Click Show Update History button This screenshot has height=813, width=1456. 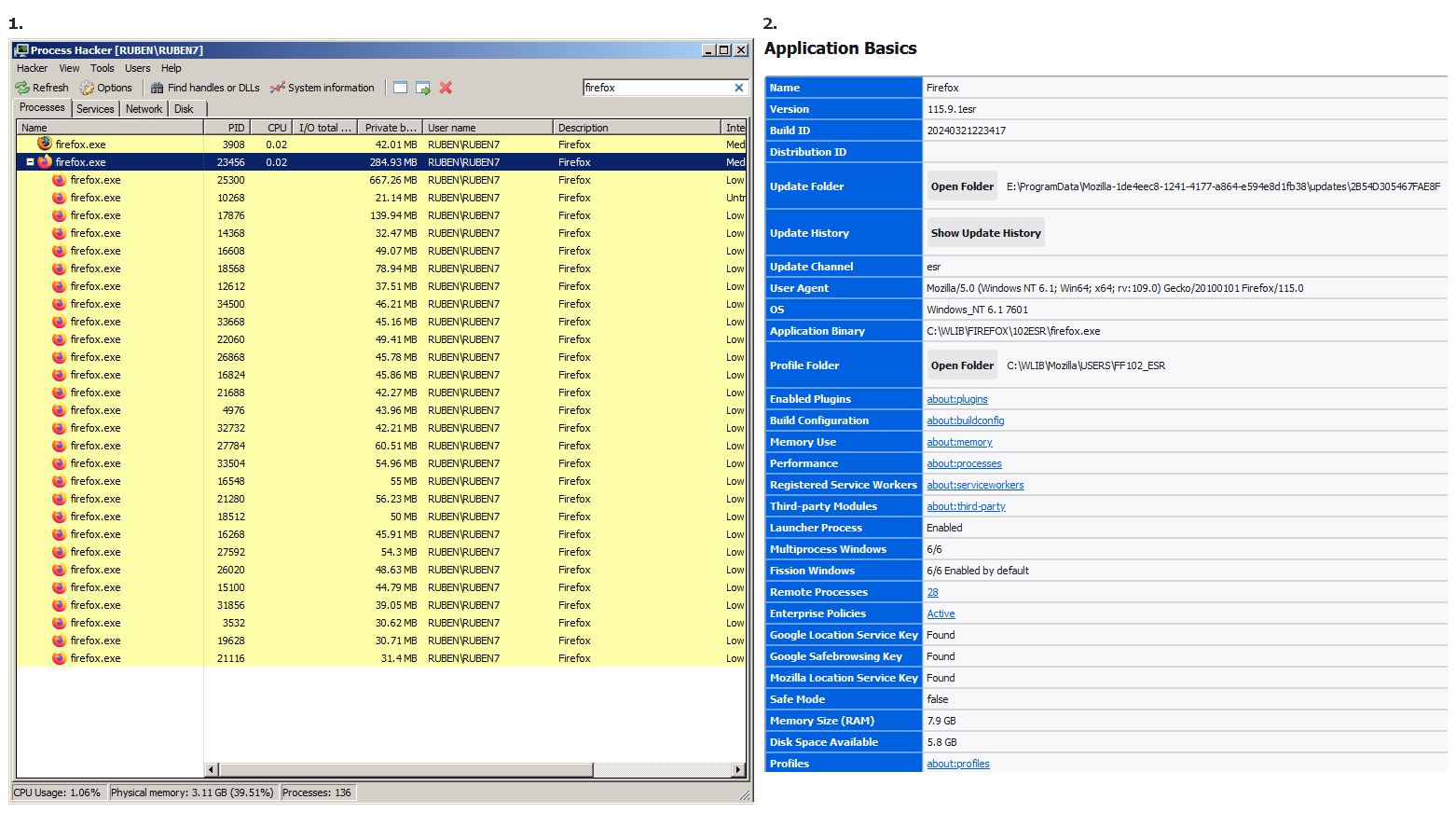tap(986, 233)
